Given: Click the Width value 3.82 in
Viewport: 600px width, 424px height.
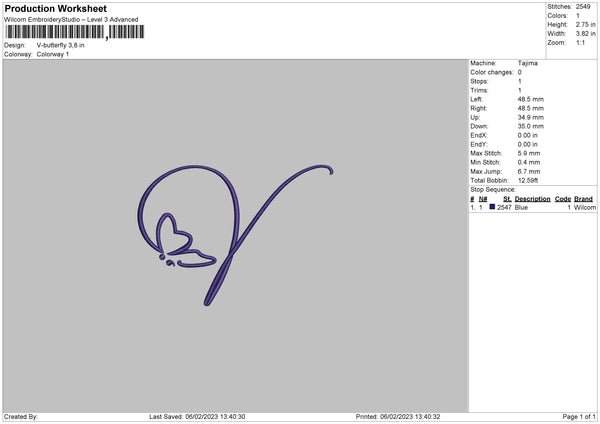Looking at the screenshot, I should 585,34.
